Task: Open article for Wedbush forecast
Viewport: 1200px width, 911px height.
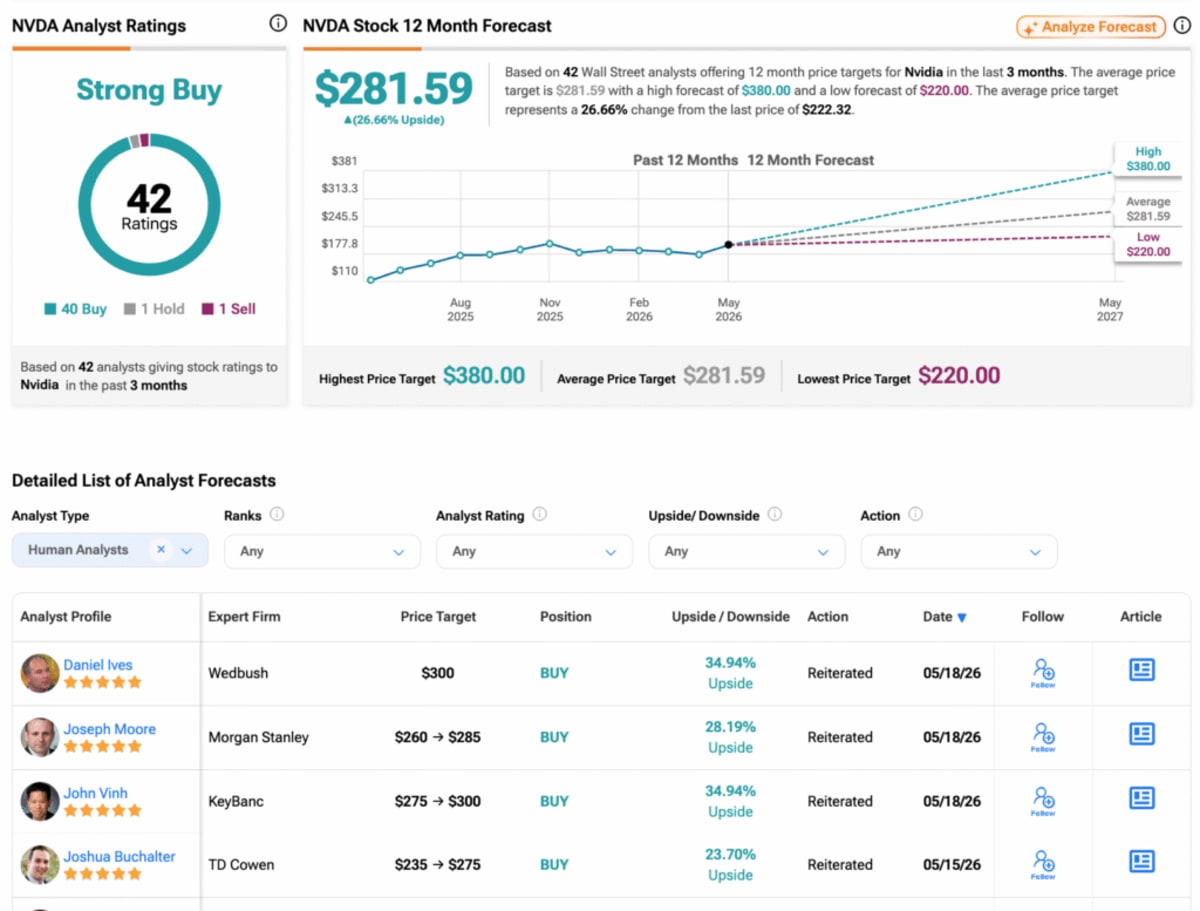Action: click(1142, 670)
